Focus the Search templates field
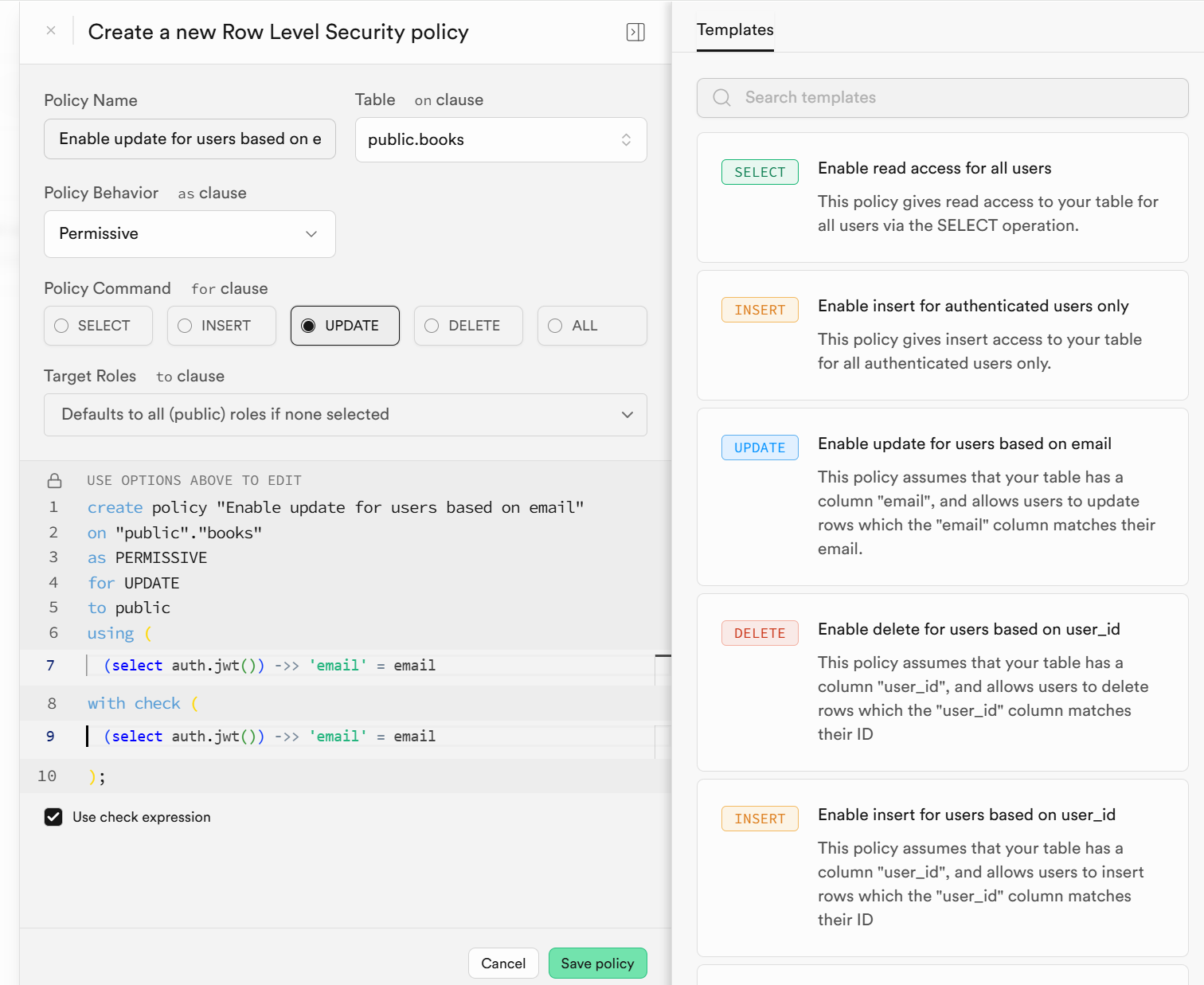 [942, 98]
